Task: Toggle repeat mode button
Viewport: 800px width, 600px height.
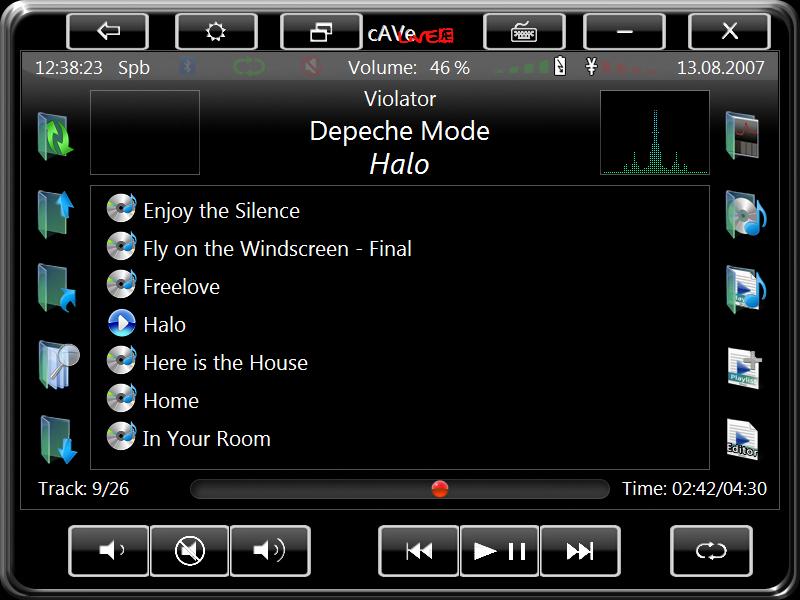Action: (711, 551)
